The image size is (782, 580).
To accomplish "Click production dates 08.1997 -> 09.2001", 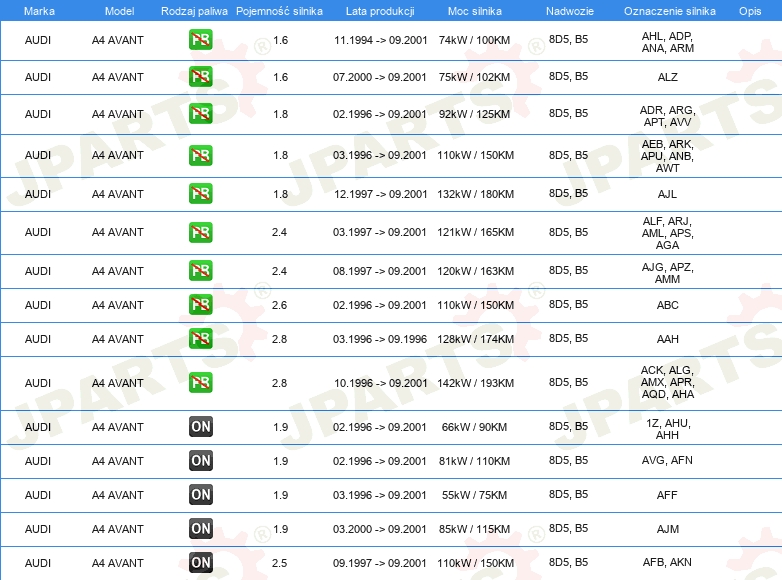I will point(380,271).
